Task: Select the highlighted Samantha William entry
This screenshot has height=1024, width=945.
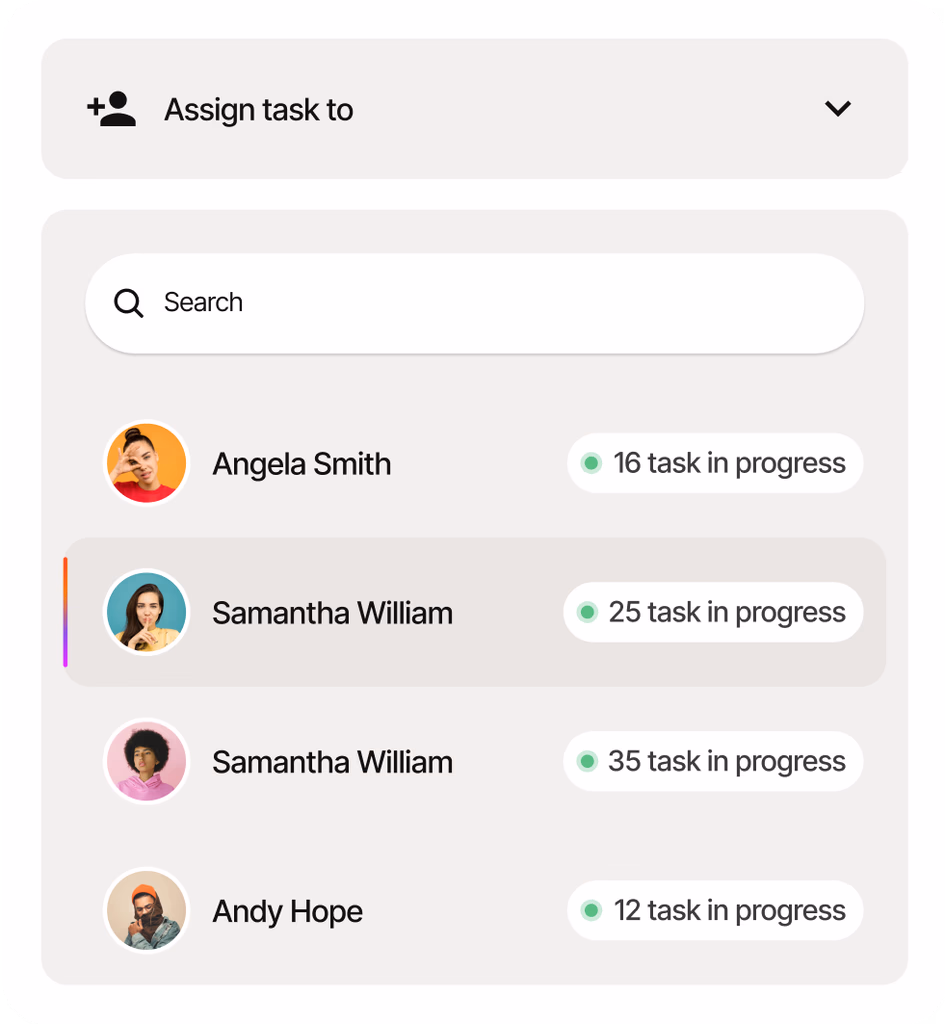Action: pos(332,613)
